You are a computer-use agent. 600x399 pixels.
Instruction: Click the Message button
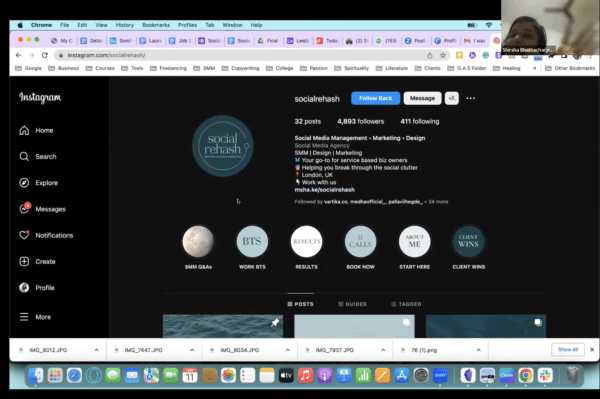pos(422,98)
